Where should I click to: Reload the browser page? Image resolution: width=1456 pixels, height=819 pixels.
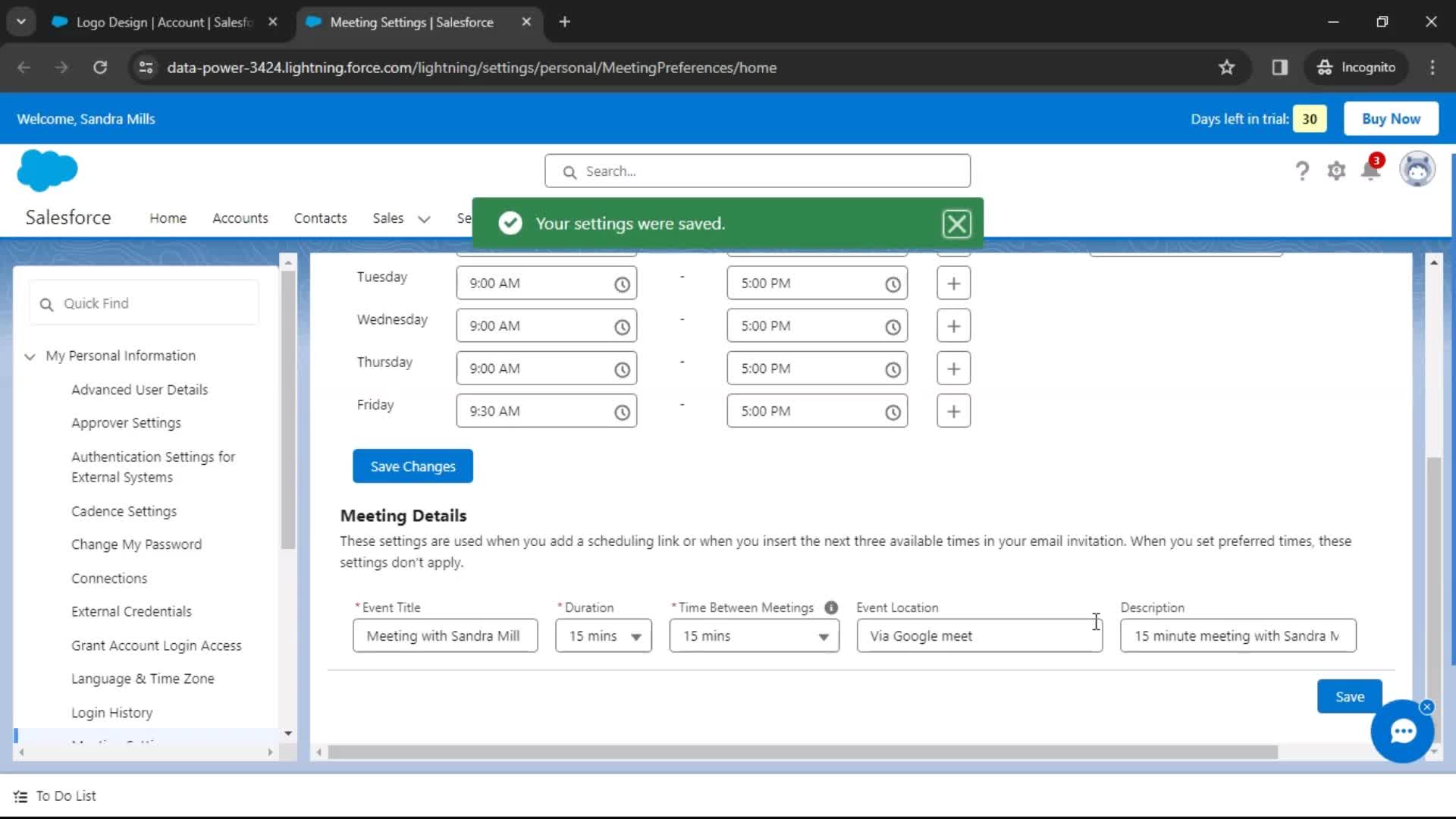coord(100,67)
